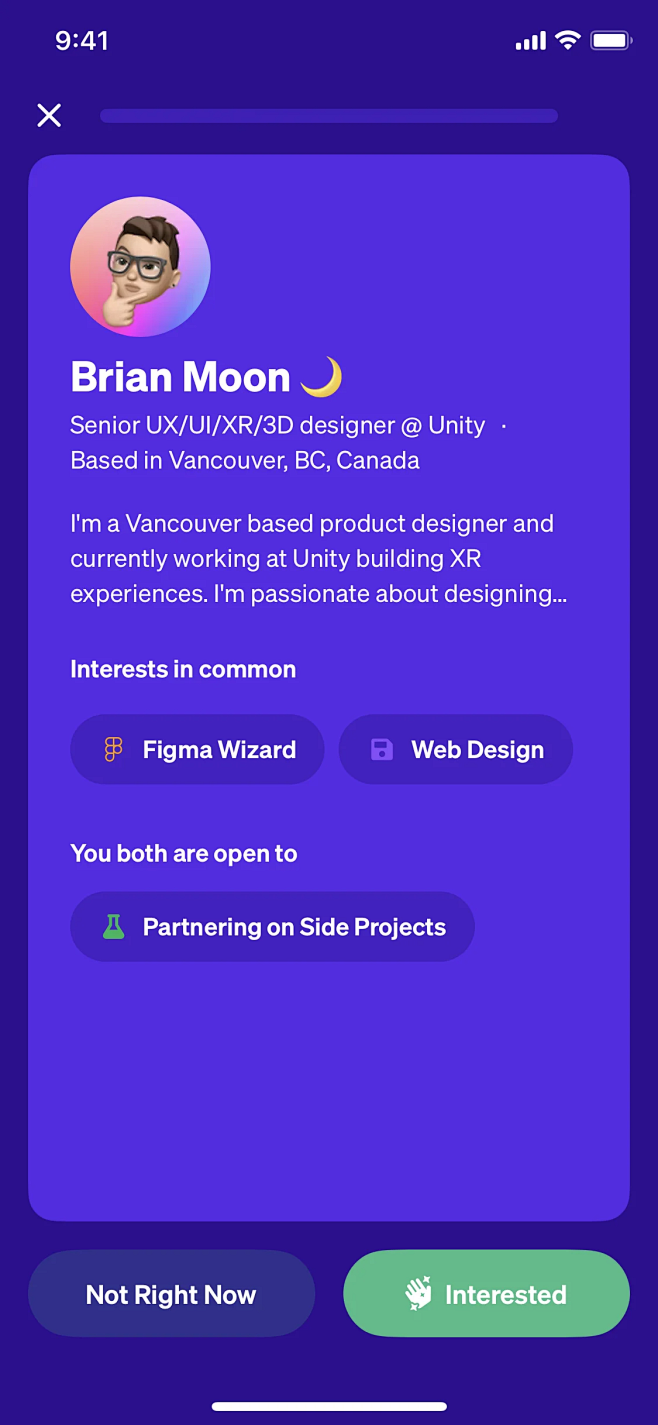
Task: Open Partnering on Side Projects chip
Action: [272, 927]
